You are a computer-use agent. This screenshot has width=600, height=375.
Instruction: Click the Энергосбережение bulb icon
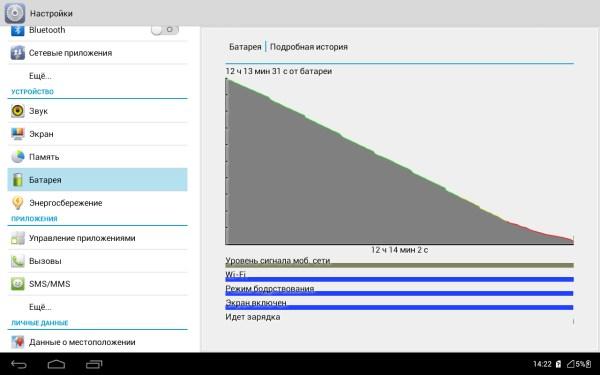point(18,203)
